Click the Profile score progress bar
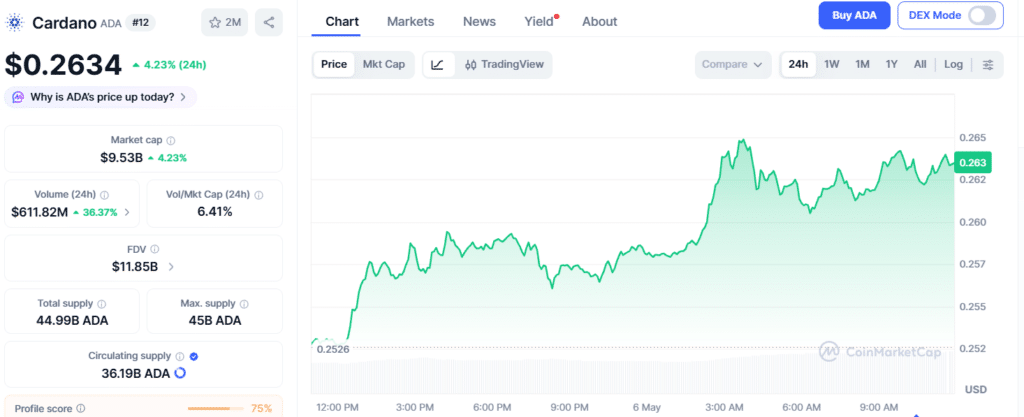Viewport: 1024px width, 417px height. pos(216,409)
